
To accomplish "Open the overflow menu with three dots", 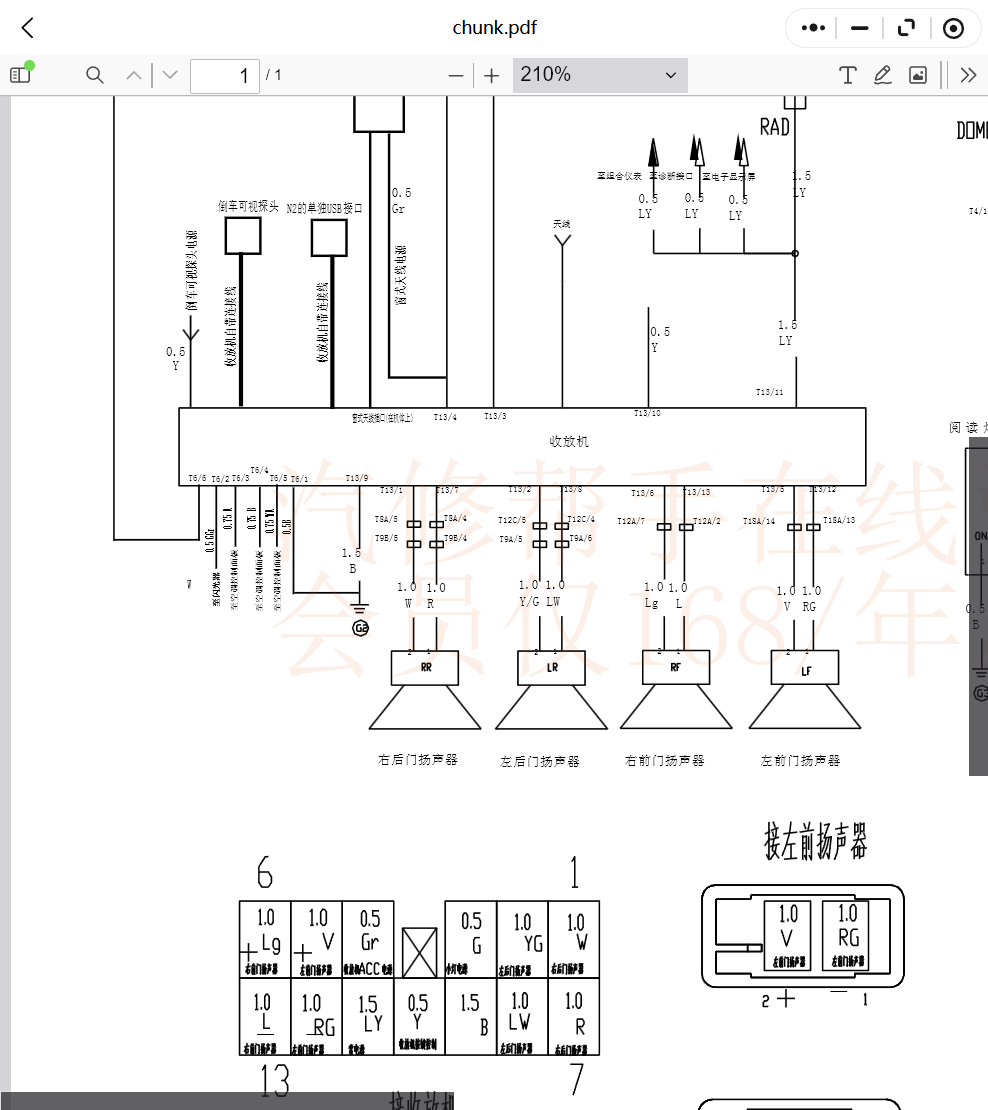I will tap(811, 28).
